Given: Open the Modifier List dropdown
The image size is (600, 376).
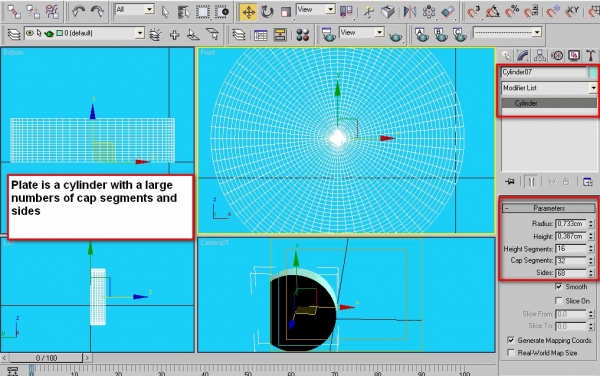Looking at the screenshot, I should [x=549, y=88].
